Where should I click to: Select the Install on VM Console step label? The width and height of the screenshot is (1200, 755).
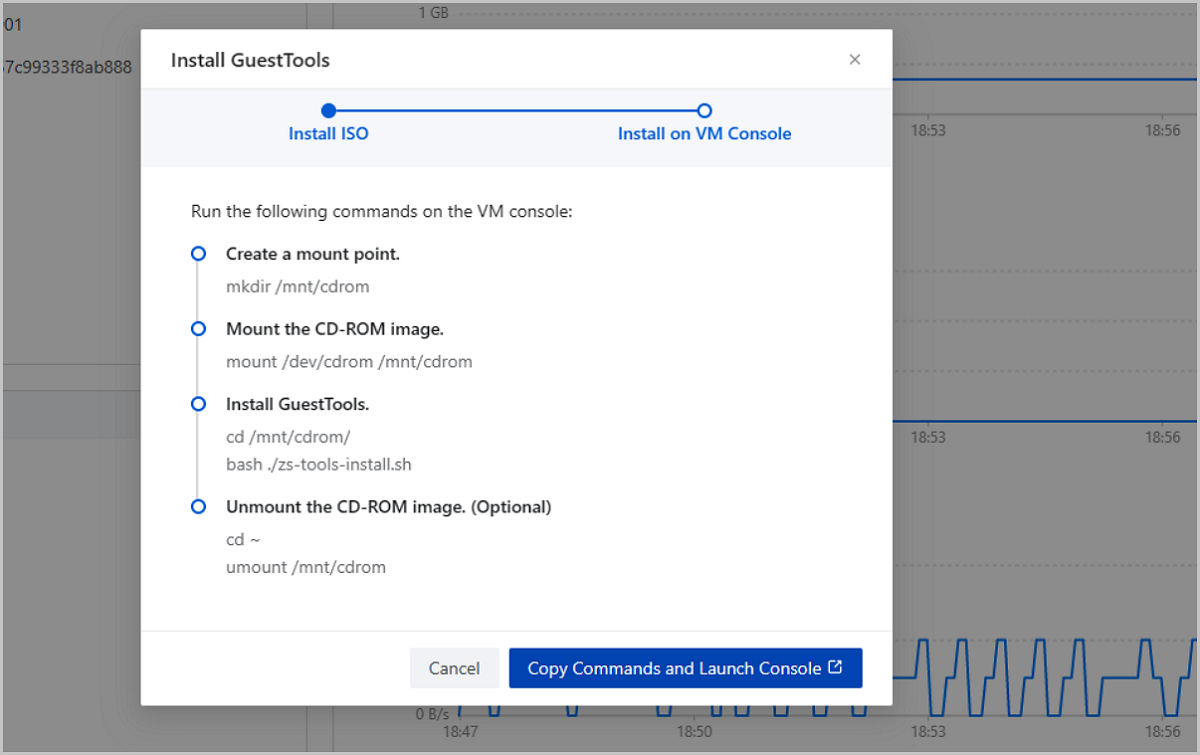tap(704, 134)
